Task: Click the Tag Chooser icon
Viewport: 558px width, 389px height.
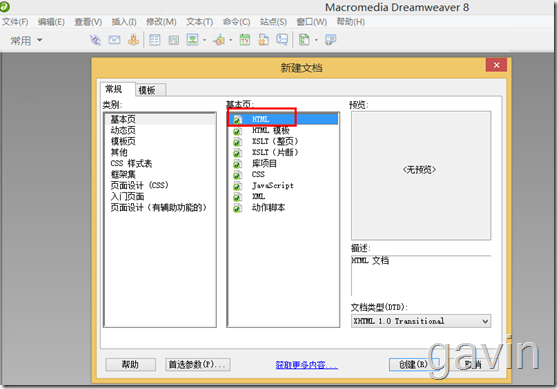Action: coord(330,40)
